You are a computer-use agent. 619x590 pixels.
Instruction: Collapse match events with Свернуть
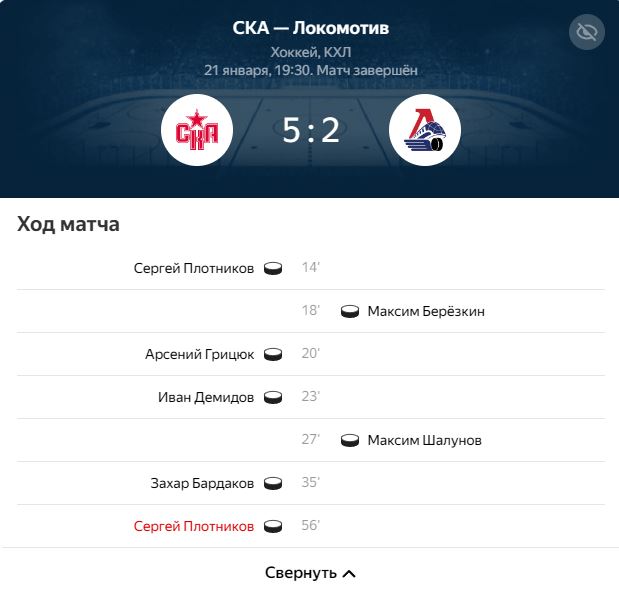click(x=310, y=573)
